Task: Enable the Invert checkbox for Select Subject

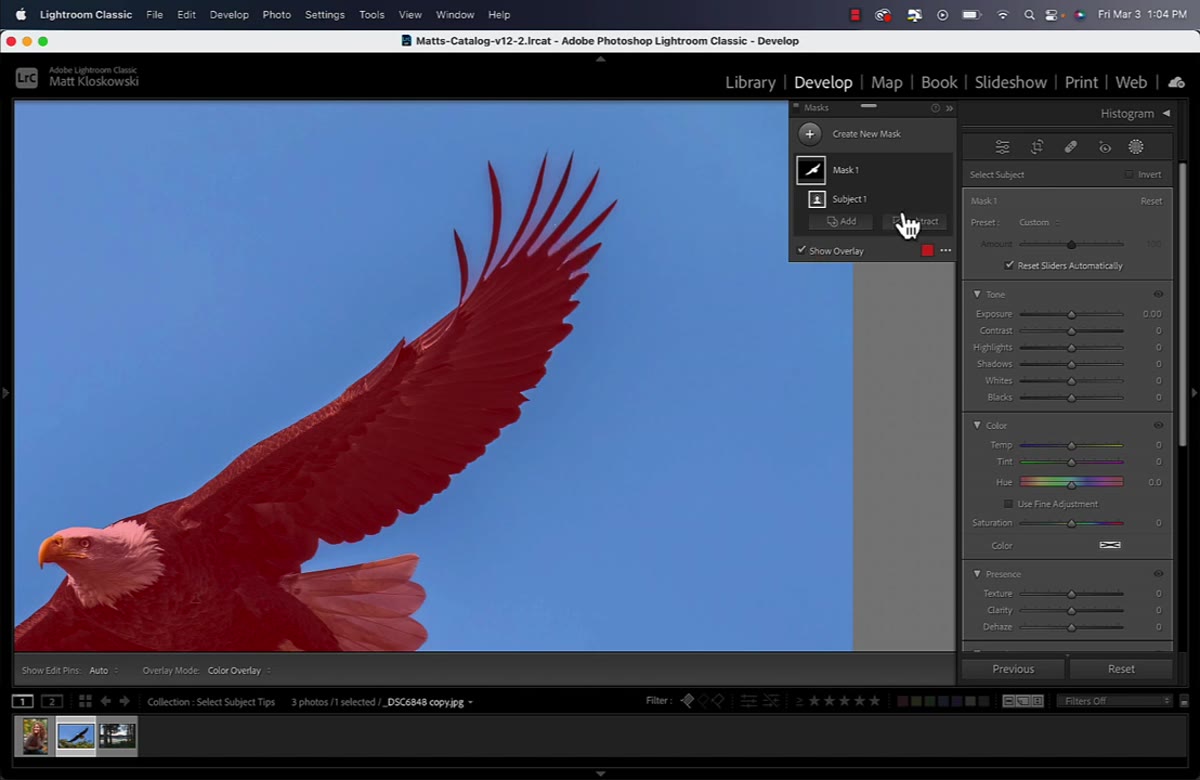Action: coord(1129,174)
